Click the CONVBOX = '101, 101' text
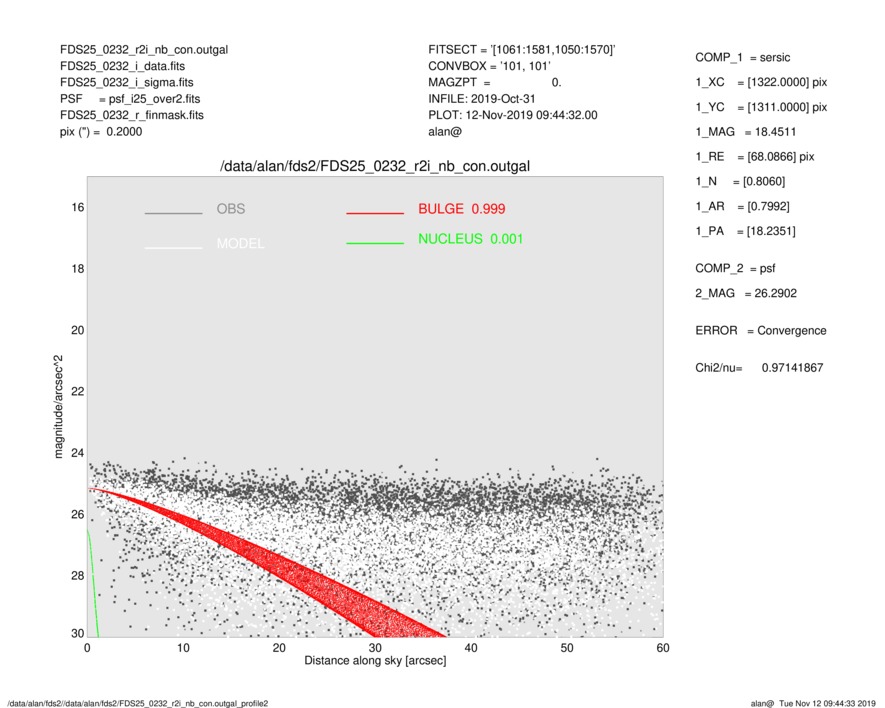This screenshot has width=885, height=708. coord(482,66)
